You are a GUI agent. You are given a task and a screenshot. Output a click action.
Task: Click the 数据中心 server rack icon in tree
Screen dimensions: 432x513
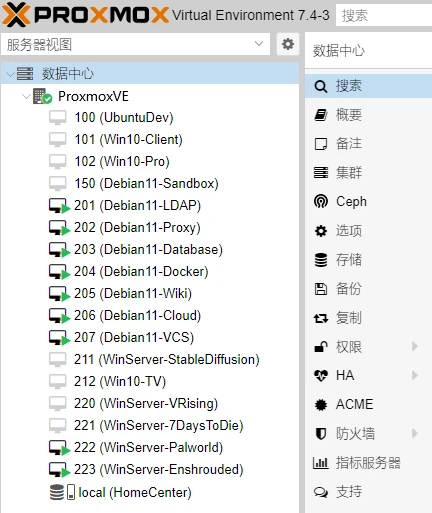[x=25, y=73]
